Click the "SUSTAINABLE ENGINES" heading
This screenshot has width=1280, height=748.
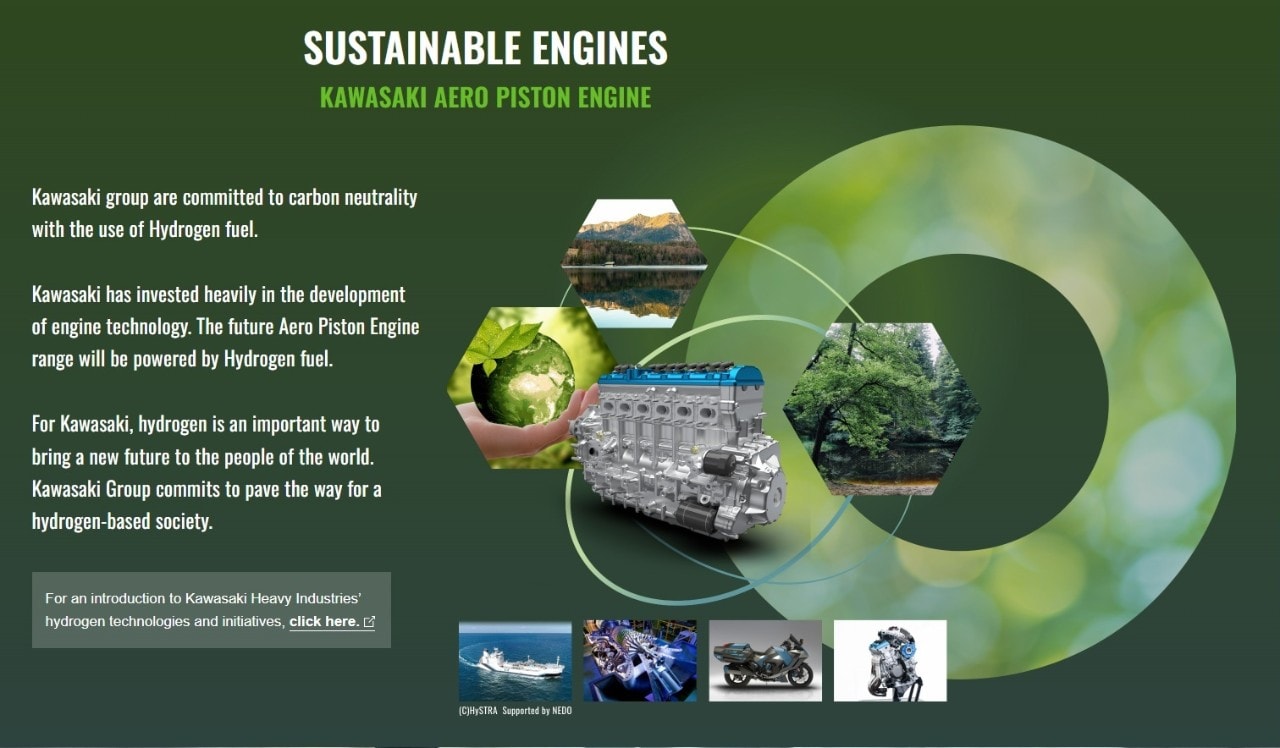tap(485, 48)
